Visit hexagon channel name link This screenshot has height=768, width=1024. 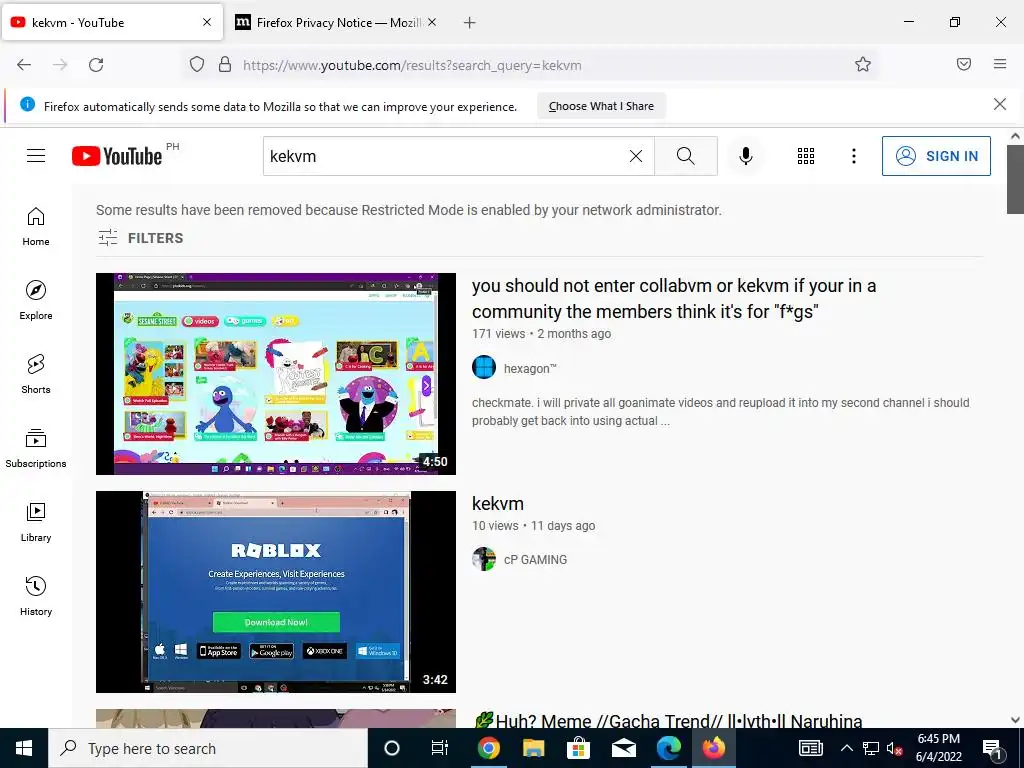pos(530,368)
